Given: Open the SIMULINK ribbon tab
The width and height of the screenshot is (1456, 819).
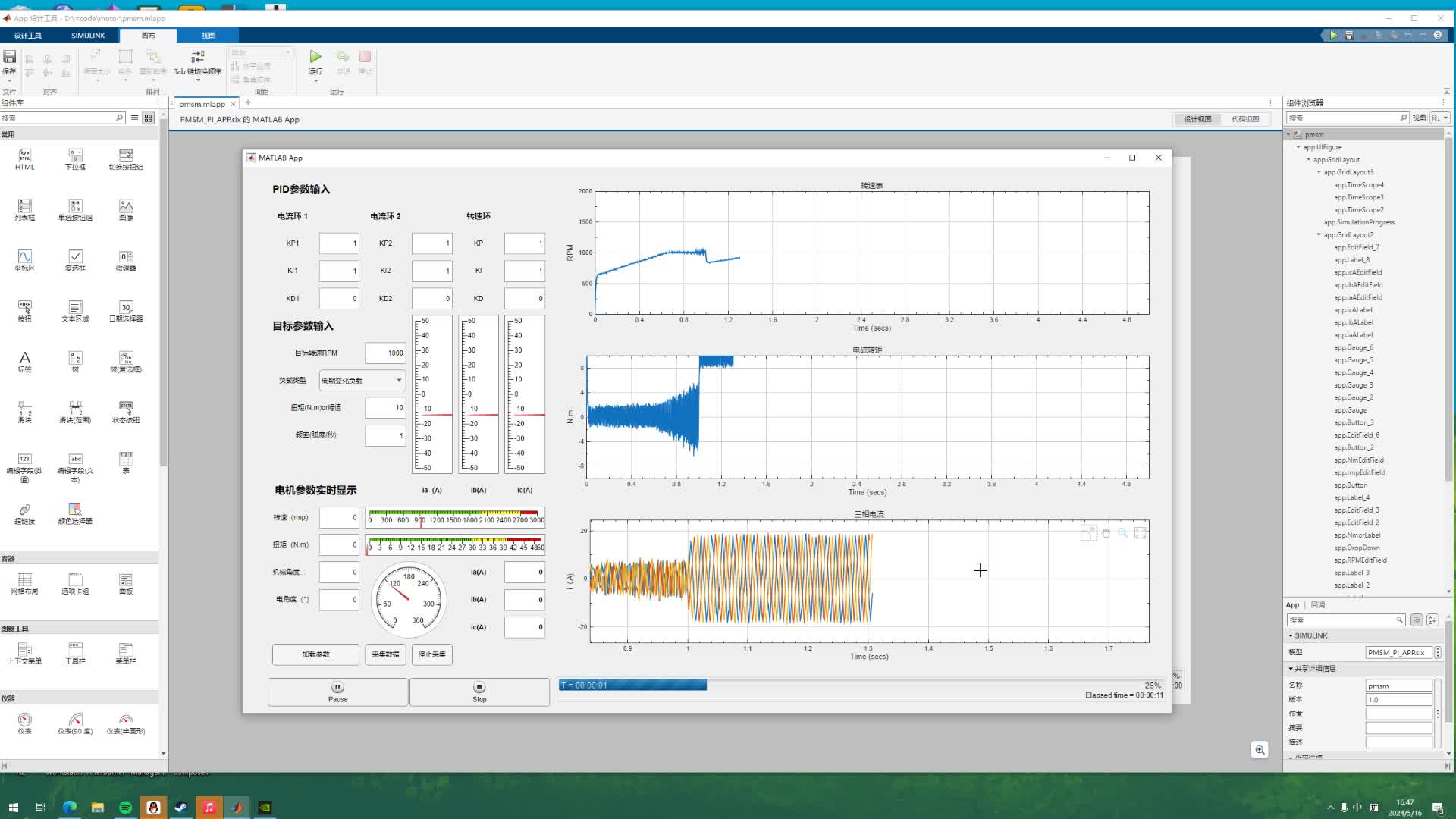Looking at the screenshot, I should (88, 36).
